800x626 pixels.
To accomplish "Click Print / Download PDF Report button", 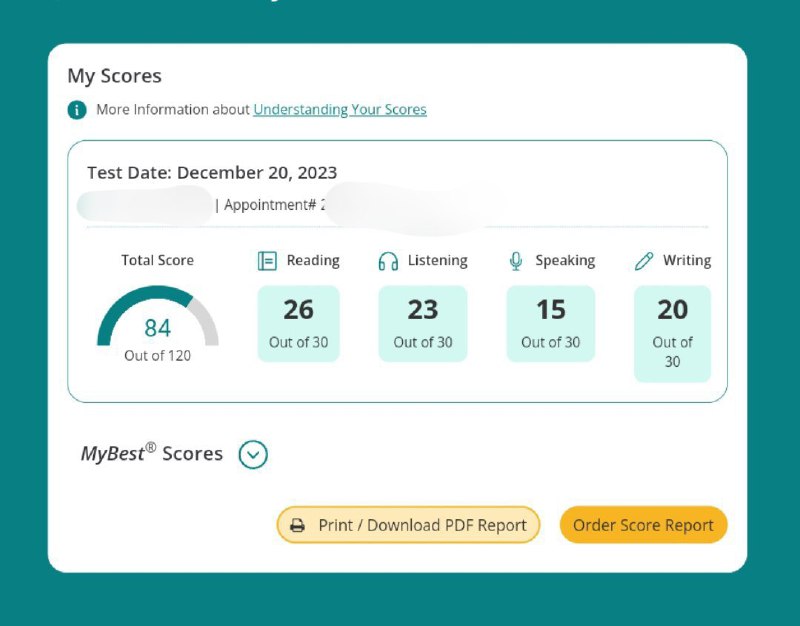I will pos(408,524).
